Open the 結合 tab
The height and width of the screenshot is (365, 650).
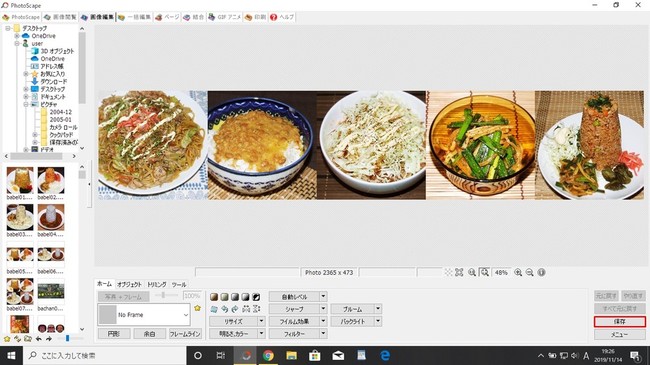pyautogui.click(x=194, y=17)
